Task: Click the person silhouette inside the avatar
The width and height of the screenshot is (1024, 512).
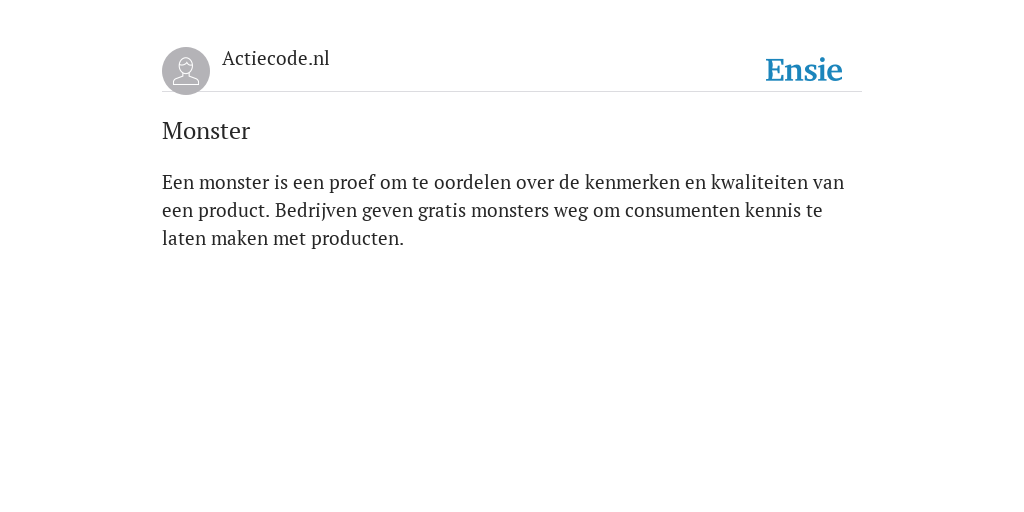Action: [186, 71]
